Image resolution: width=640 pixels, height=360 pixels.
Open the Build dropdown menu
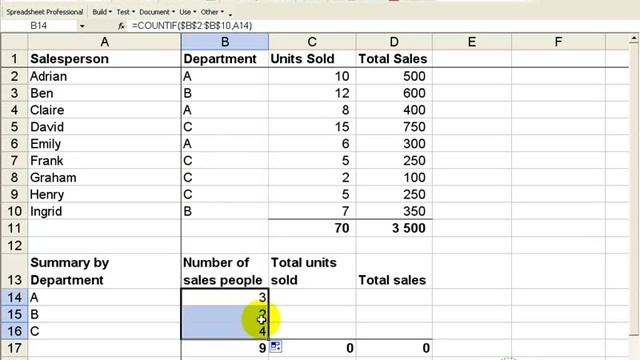102,12
